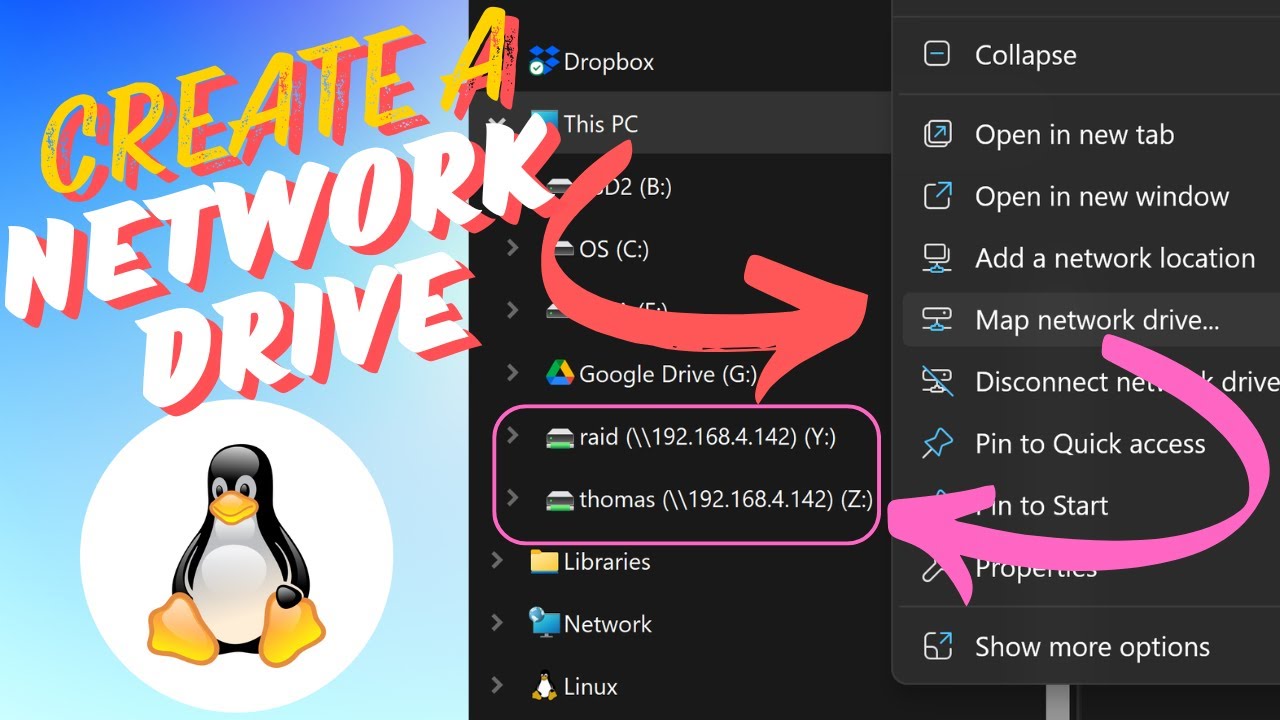Choose Pin to Quick access
Image resolution: width=1280 pixels, height=720 pixels.
pos(1090,444)
